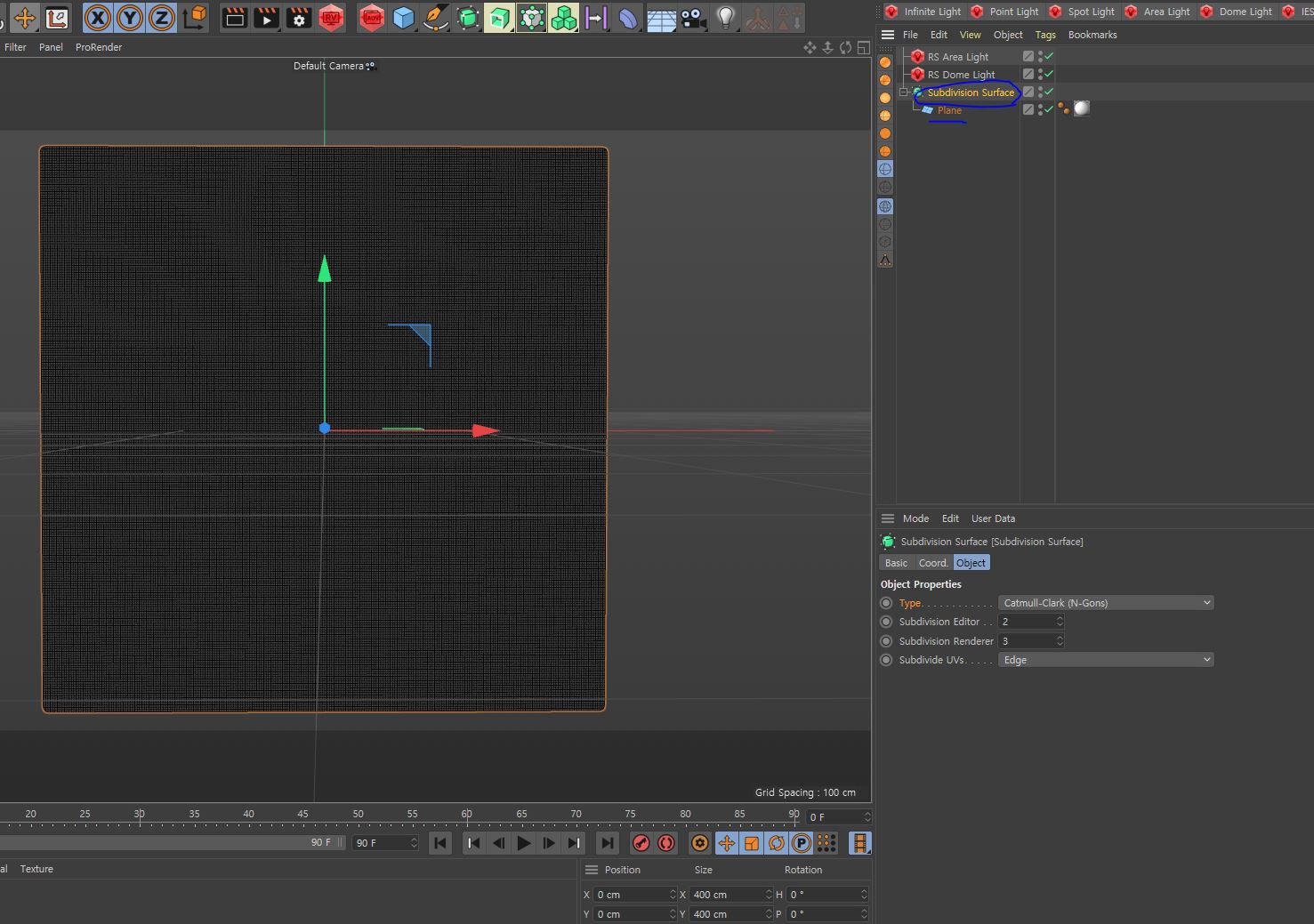Go to start of animation

(x=440, y=843)
